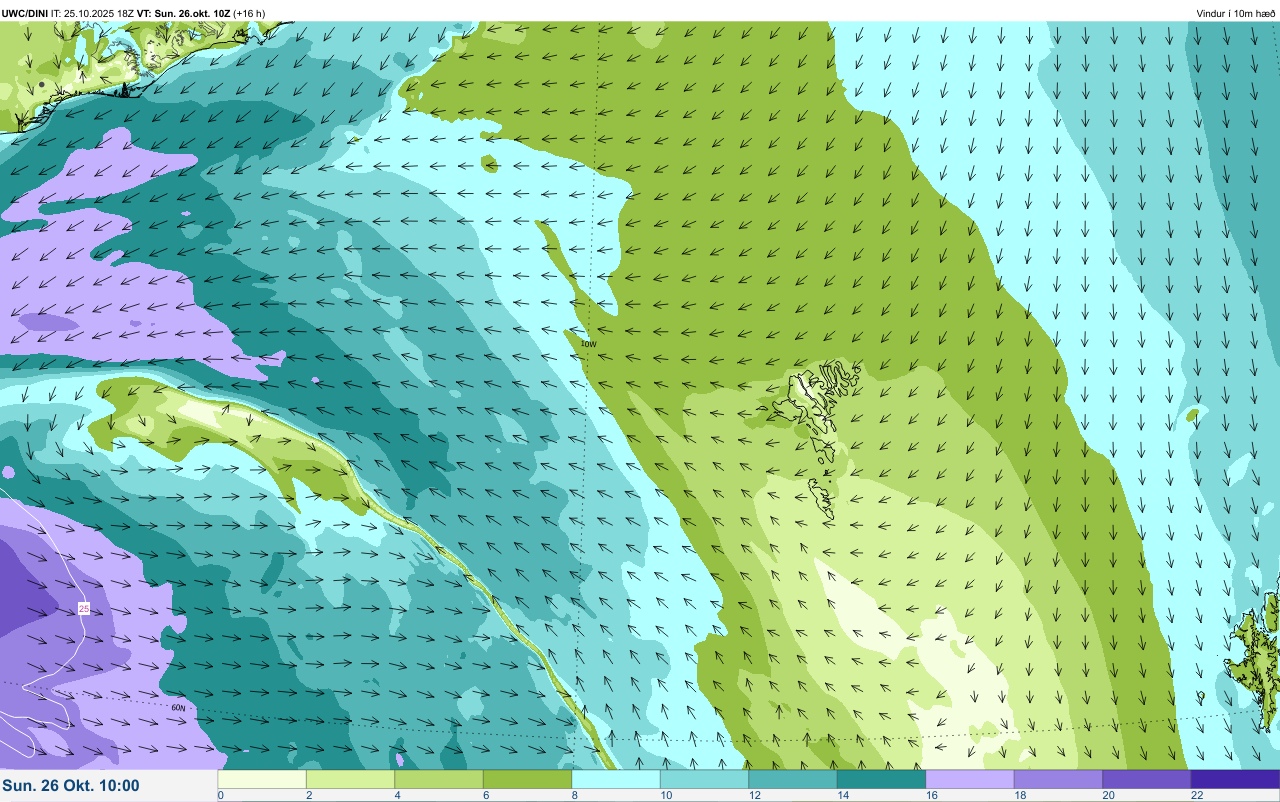
Task: Select the deep indigo above-22 legend swatch
Action: pyautogui.click(x=1235, y=779)
